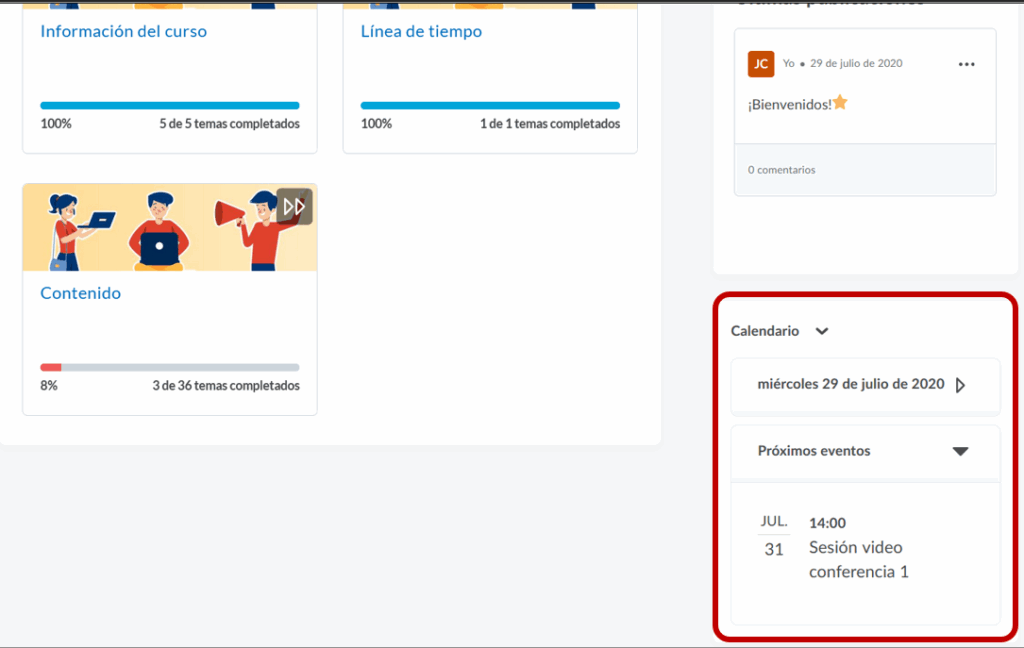Click the JUL. 31 event date
The width and height of the screenshot is (1024, 648).
[x=773, y=537]
